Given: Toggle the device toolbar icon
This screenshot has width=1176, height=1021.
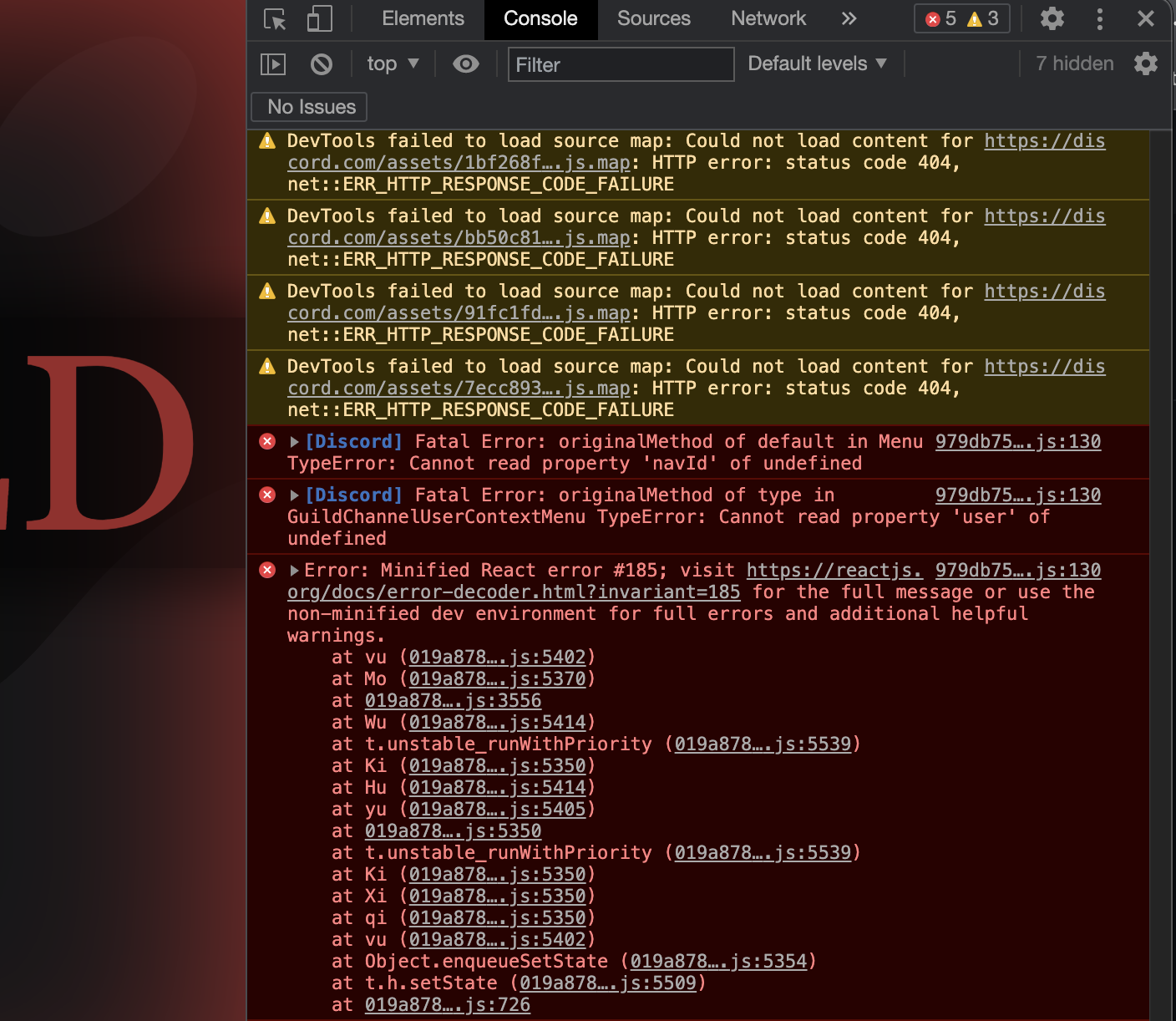Looking at the screenshot, I should (319, 19).
